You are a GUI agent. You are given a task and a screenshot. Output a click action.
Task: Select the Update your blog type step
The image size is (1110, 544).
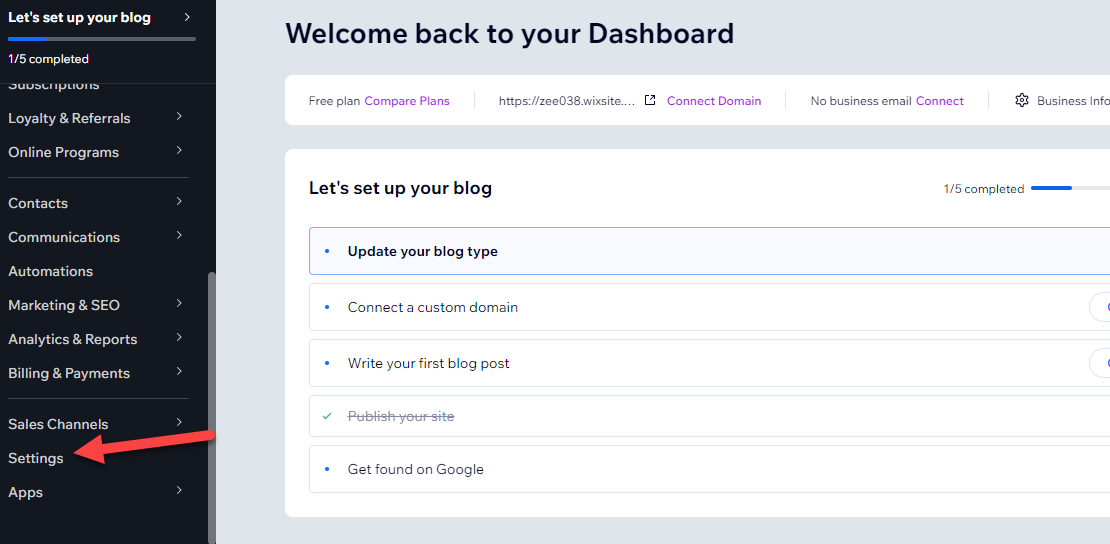[x=709, y=251]
